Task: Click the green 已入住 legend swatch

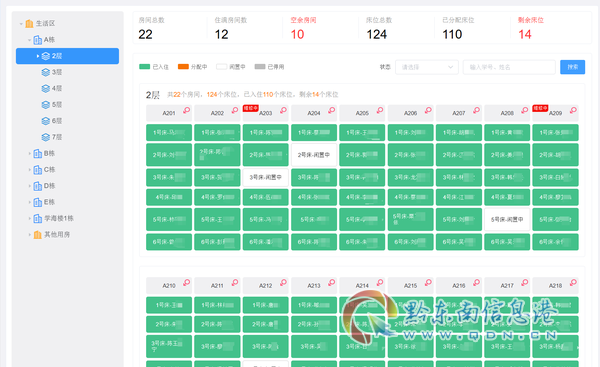Action: click(145, 67)
